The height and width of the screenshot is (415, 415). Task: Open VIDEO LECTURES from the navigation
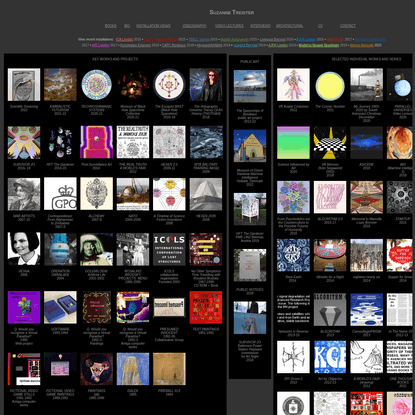(x=229, y=26)
